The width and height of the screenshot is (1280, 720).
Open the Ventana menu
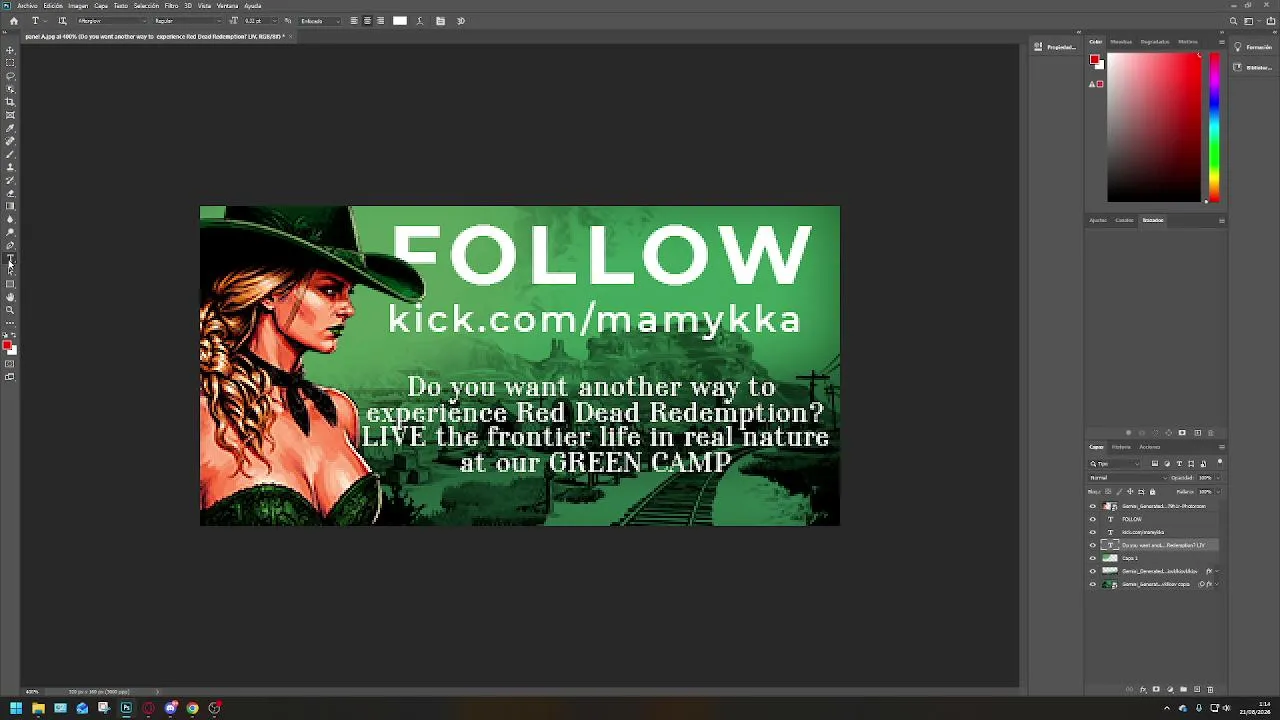click(227, 6)
